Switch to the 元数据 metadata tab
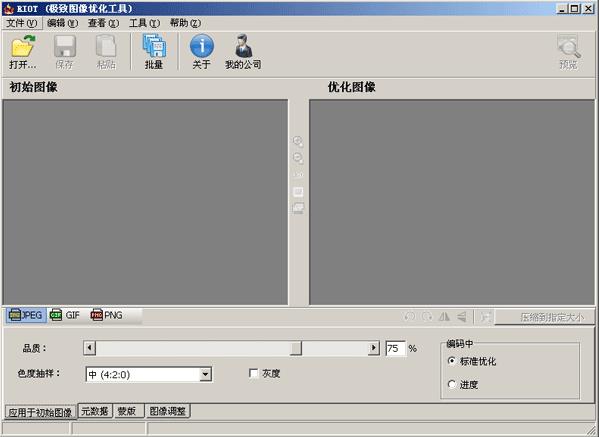Screen dimensions: 599x437 (x=95, y=411)
